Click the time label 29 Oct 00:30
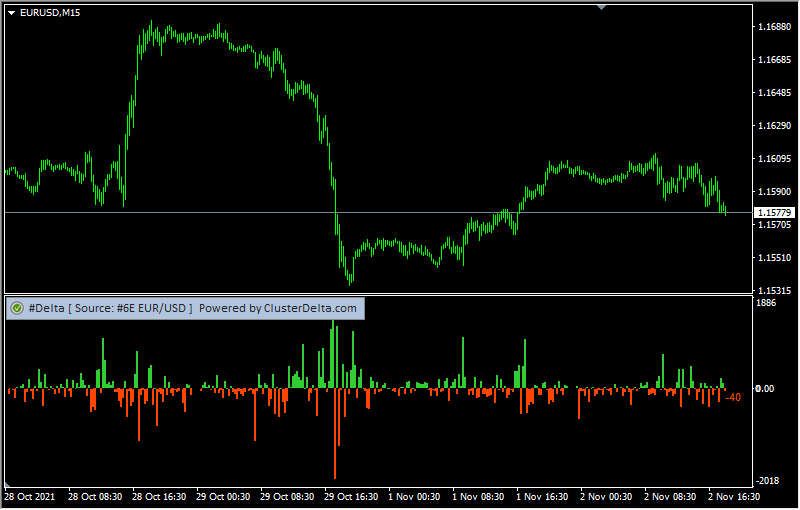 (223, 496)
